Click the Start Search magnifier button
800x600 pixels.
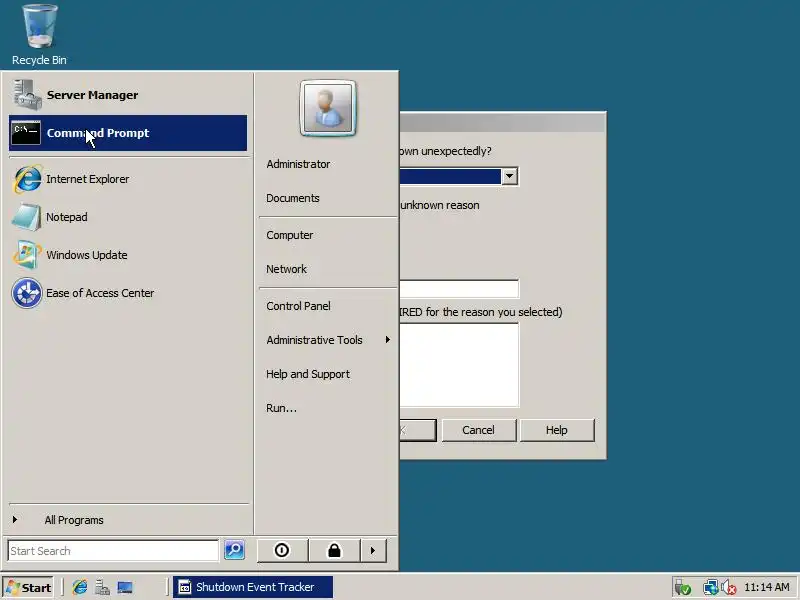pyautogui.click(x=235, y=550)
